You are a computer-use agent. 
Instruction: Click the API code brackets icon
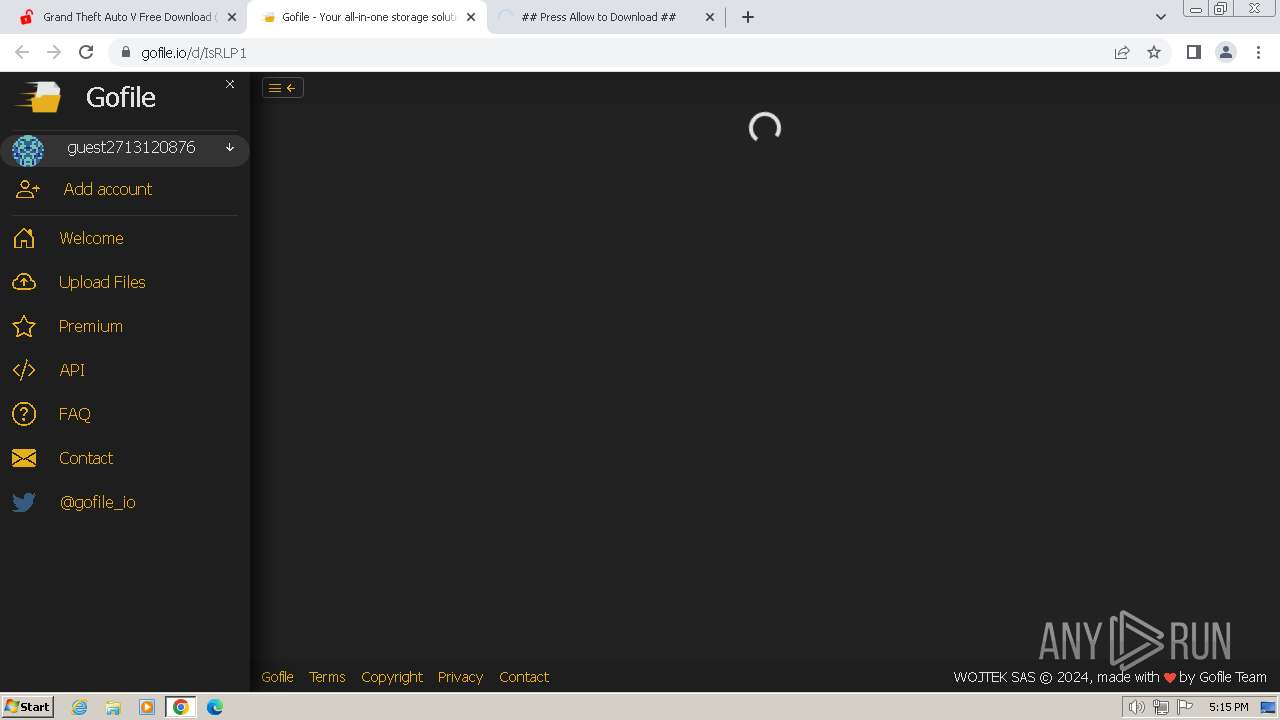click(x=24, y=370)
